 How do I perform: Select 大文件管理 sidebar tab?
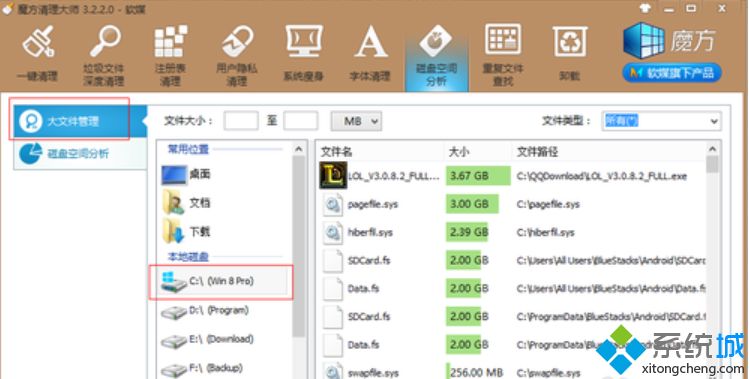click(79, 121)
